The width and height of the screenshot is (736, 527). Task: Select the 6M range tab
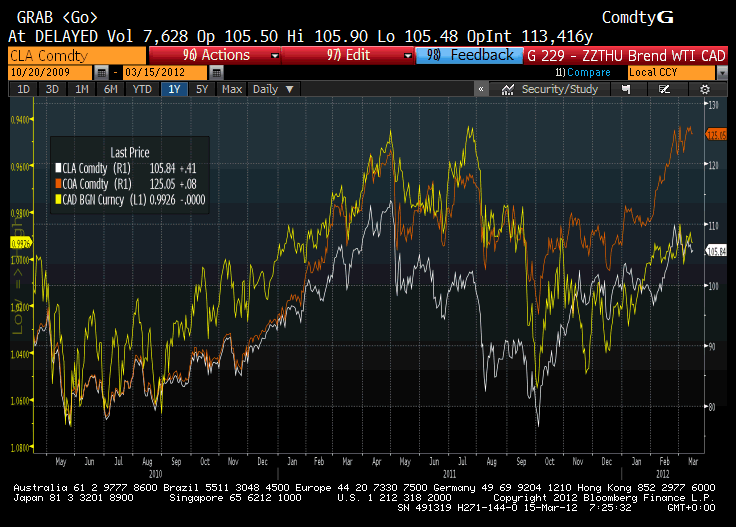coord(110,89)
